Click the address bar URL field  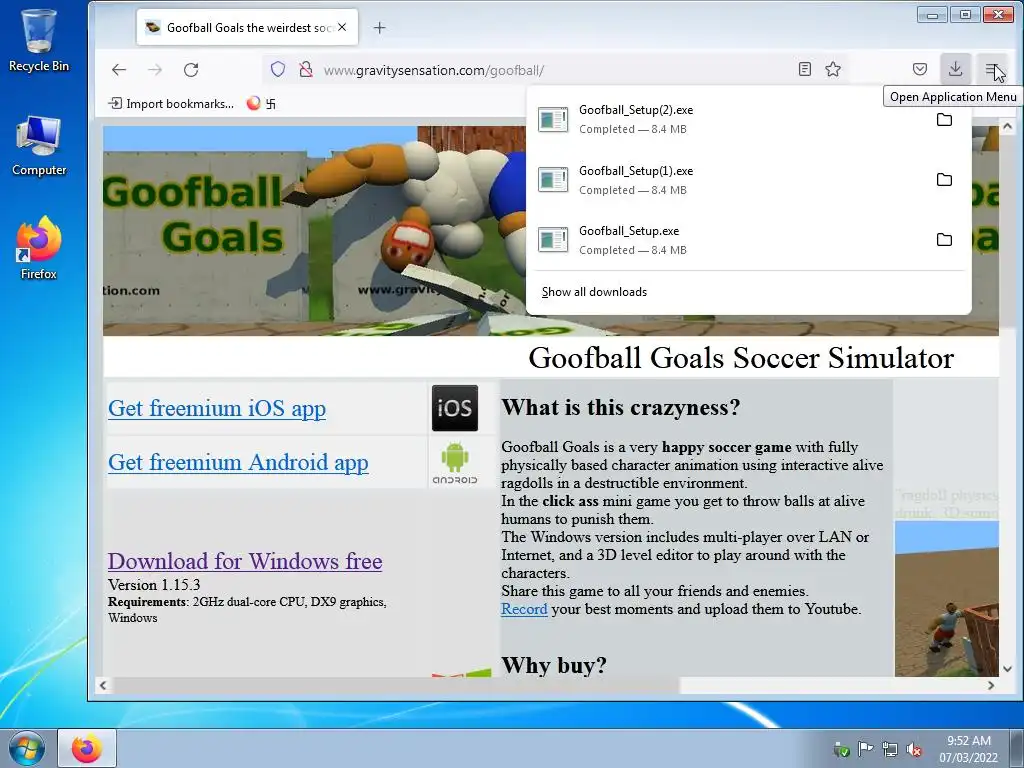click(x=555, y=70)
